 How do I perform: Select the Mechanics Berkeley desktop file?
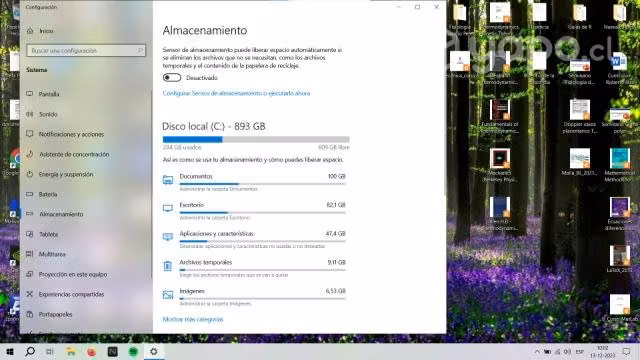[500, 165]
